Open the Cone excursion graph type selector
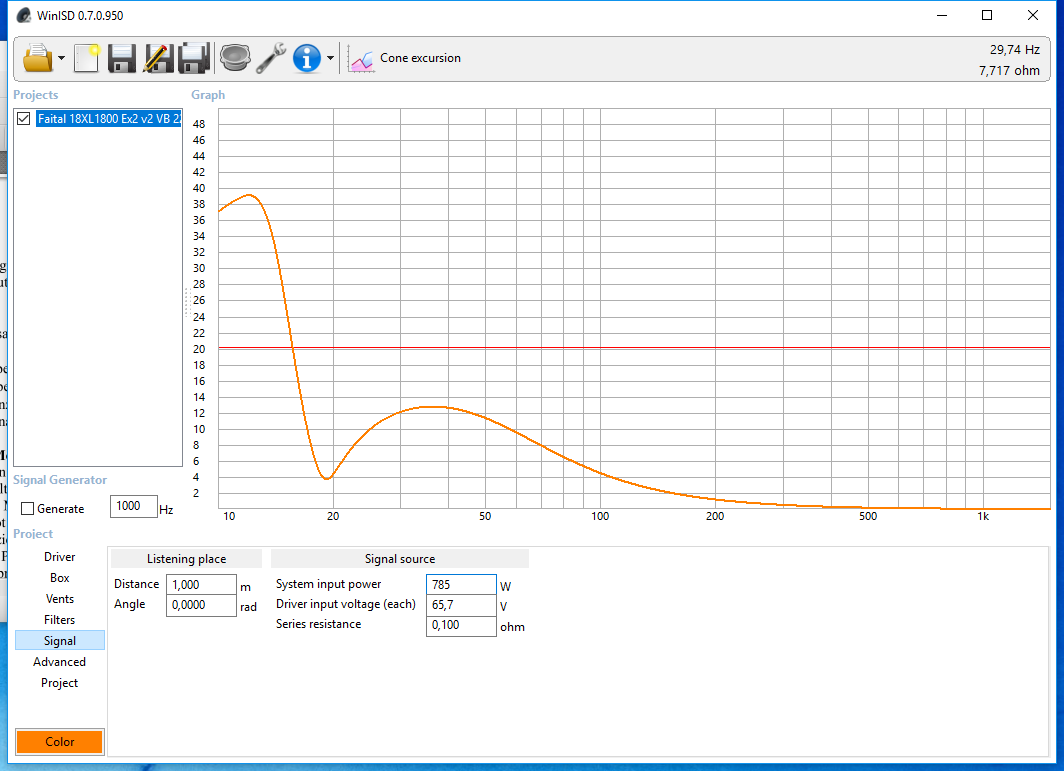 click(405, 58)
